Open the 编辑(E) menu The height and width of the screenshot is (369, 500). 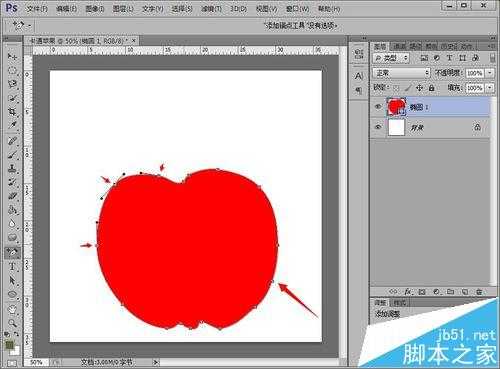[x=66, y=8]
